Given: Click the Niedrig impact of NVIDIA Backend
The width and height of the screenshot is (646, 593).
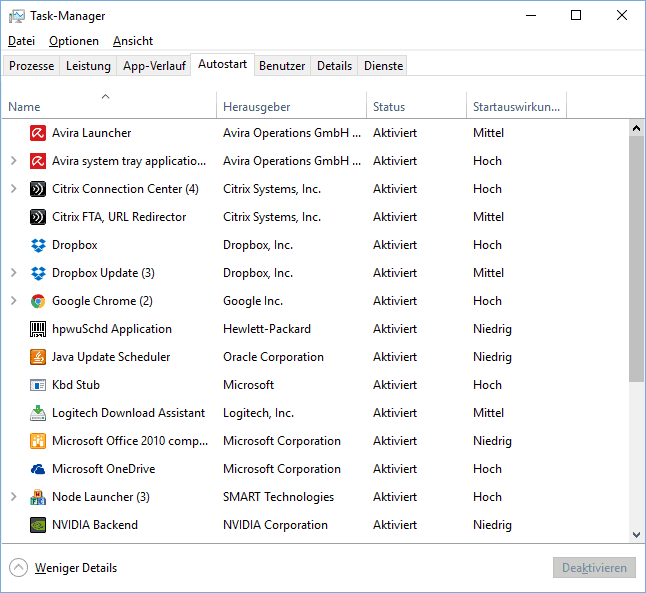Looking at the screenshot, I should pos(492,525).
